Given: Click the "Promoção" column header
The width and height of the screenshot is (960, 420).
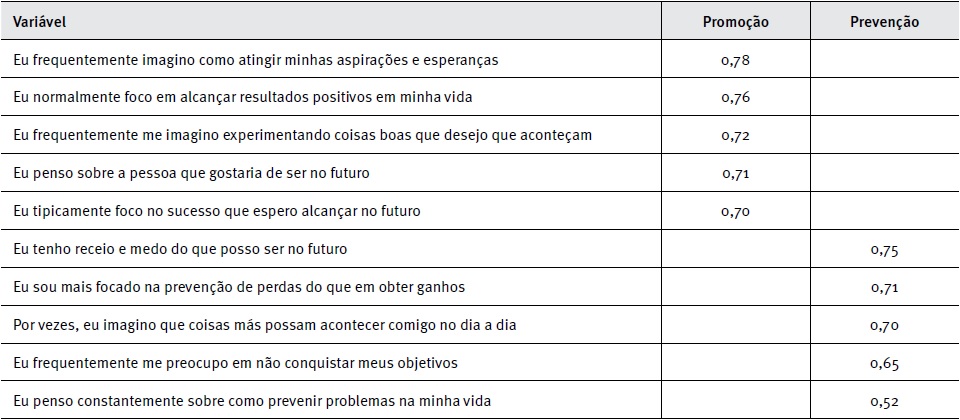Looking at the screenshot, I should (734, 21).
